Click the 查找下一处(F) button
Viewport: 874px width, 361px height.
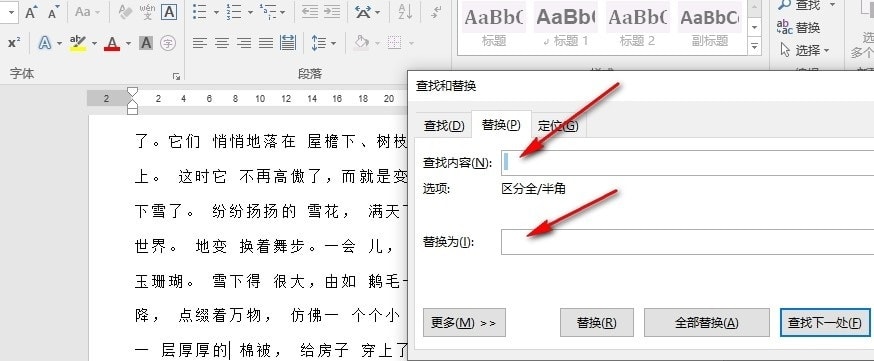pos(825,323)
